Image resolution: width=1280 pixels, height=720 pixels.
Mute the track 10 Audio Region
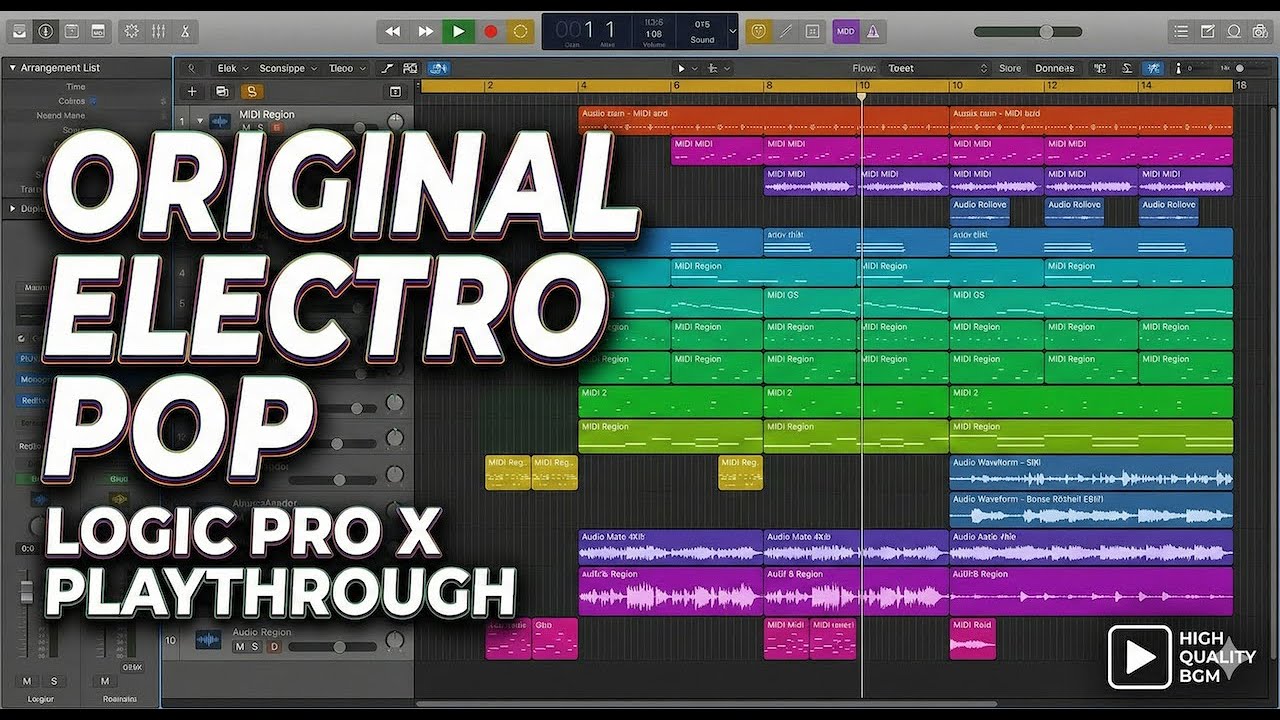[239, 647]
